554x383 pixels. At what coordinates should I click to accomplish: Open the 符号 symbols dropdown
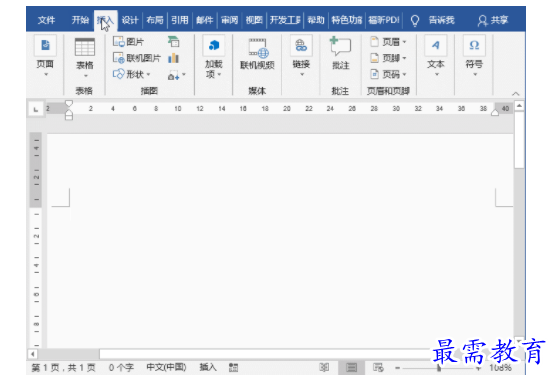click(474, 57)
